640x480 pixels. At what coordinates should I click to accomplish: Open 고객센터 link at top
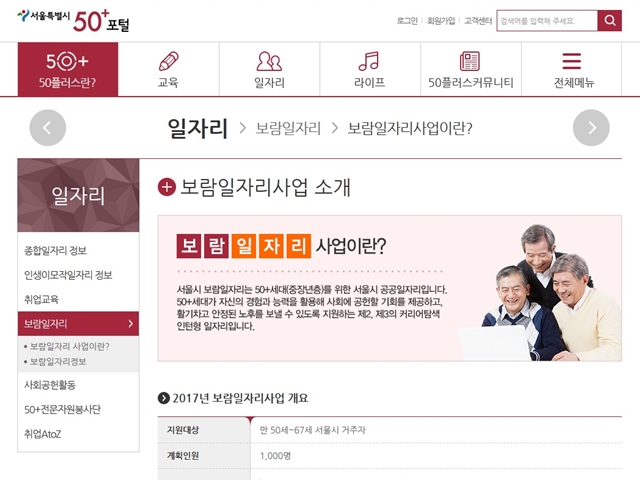(x=477, y=21)
